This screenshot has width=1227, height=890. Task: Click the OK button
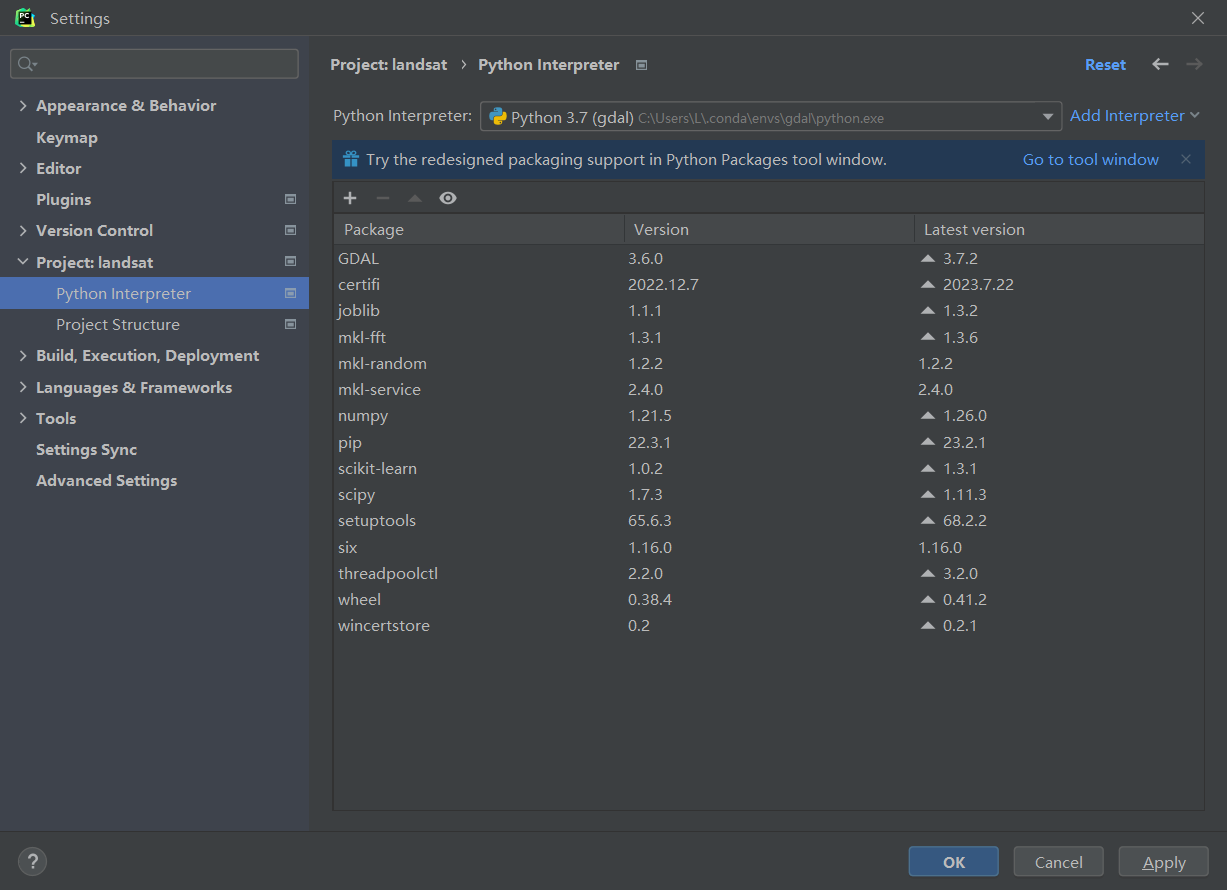click(x=953, y=862)
